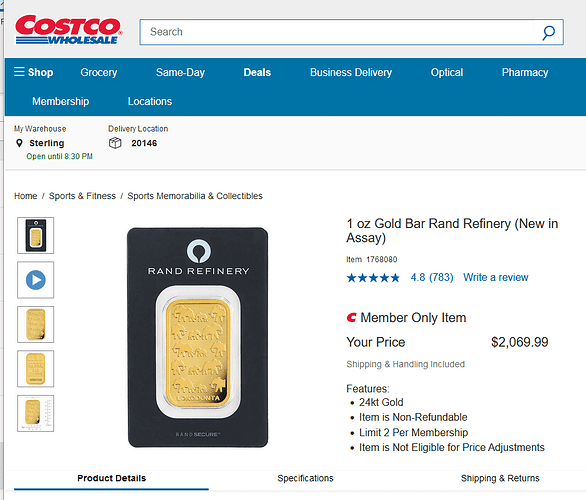Select the fourth thumbnail showing bar back
This screenshot has height=500, width=586.
pyautogui.click(x=36, y=369)
